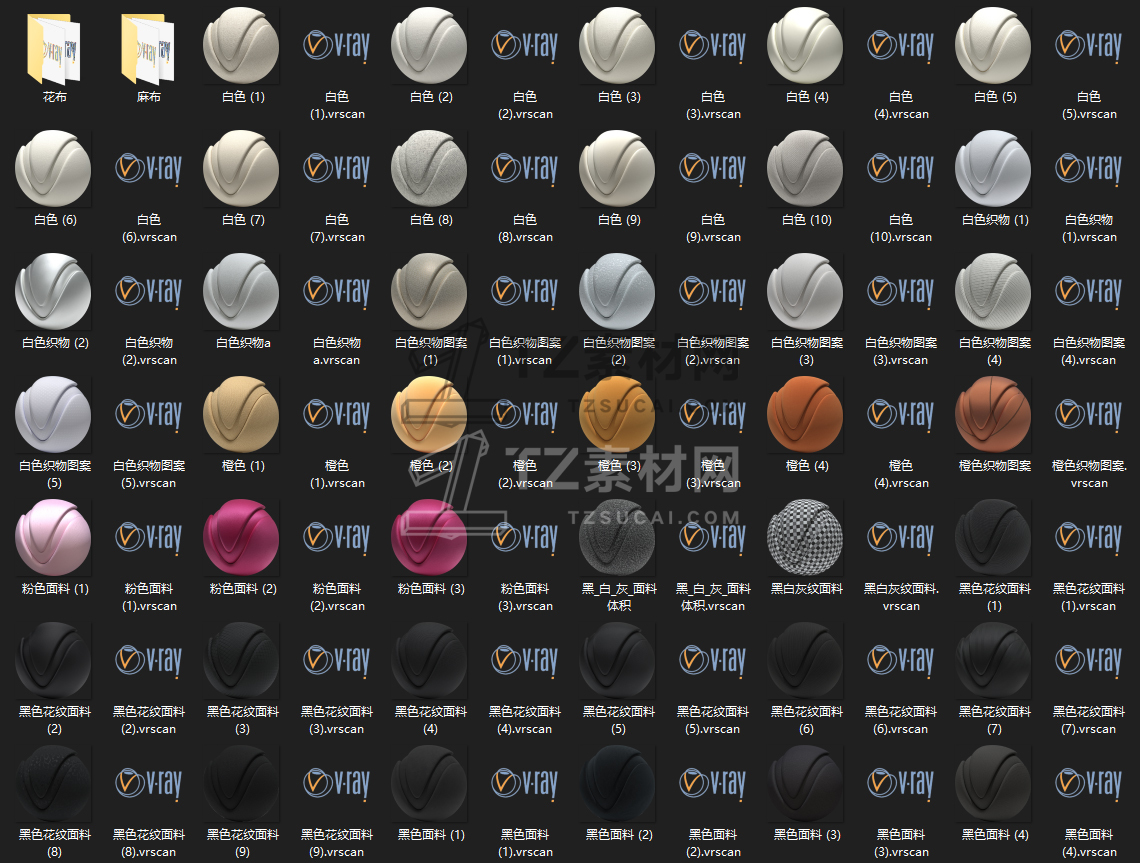Image resolution: width=1140 pixels, height=863 pixels.
Task: Open the 花布 folder
Action: (54, 49)
